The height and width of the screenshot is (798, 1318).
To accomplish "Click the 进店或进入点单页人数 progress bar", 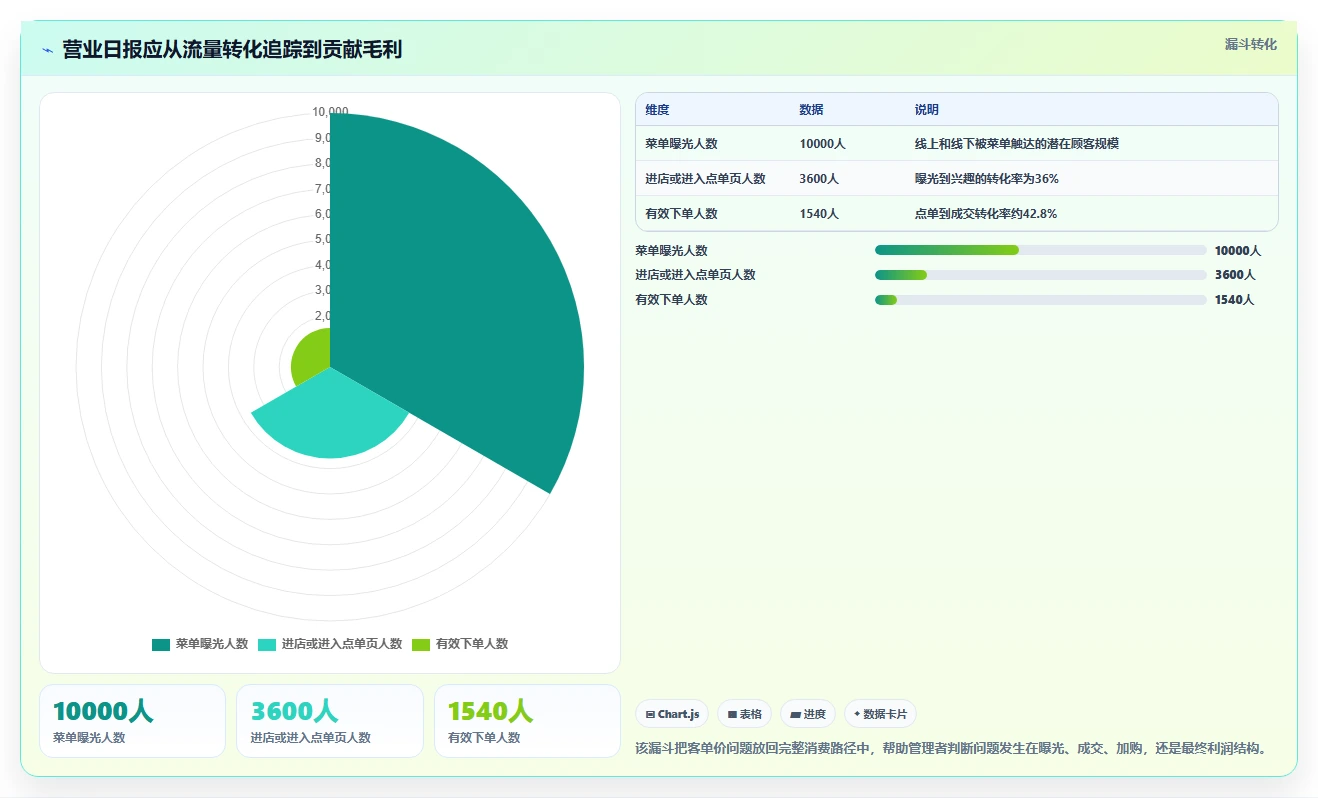I will click(1040, 275).
